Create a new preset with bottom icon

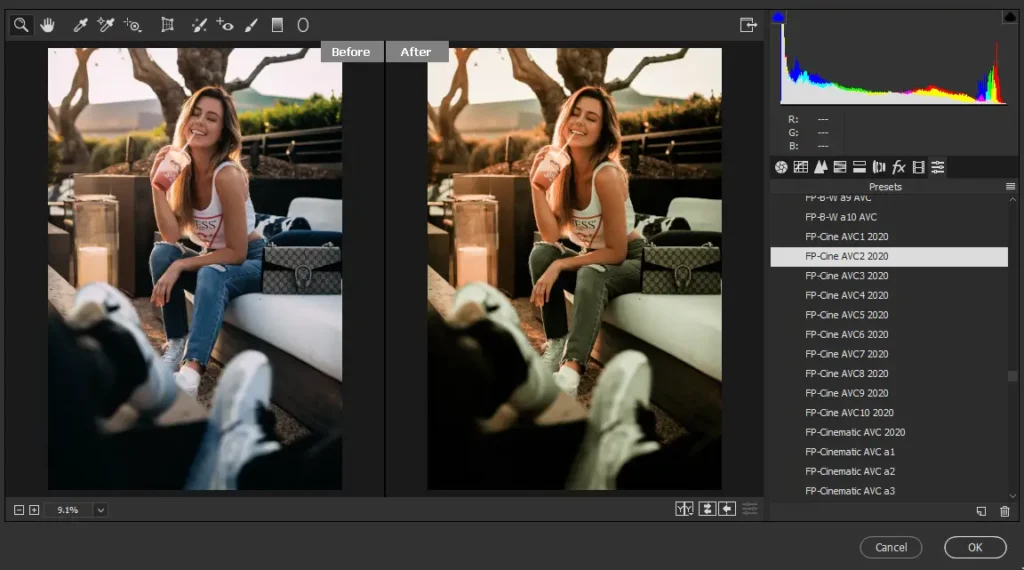tap(981, 511)
